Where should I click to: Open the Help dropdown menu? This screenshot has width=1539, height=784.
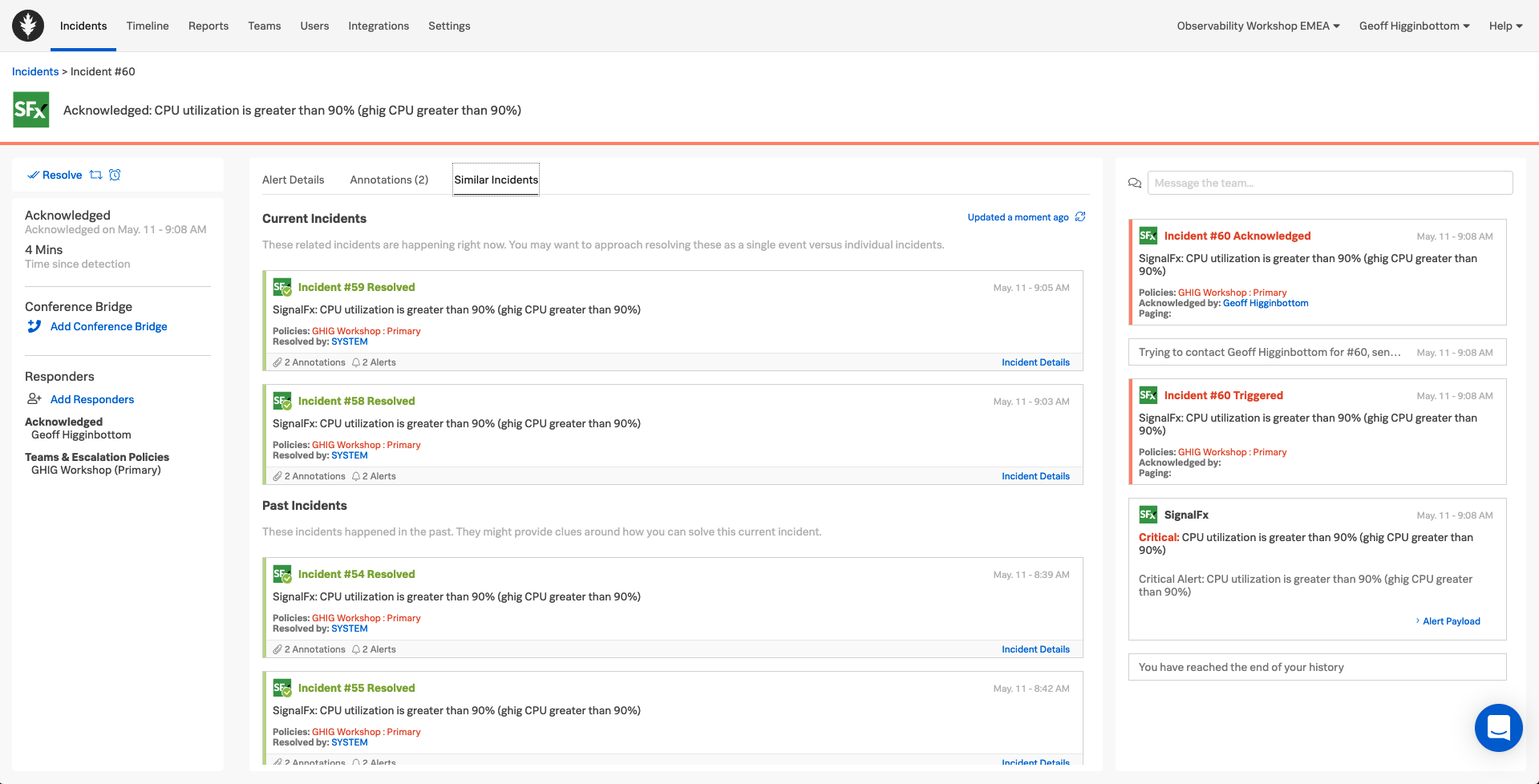[1505, 26]
